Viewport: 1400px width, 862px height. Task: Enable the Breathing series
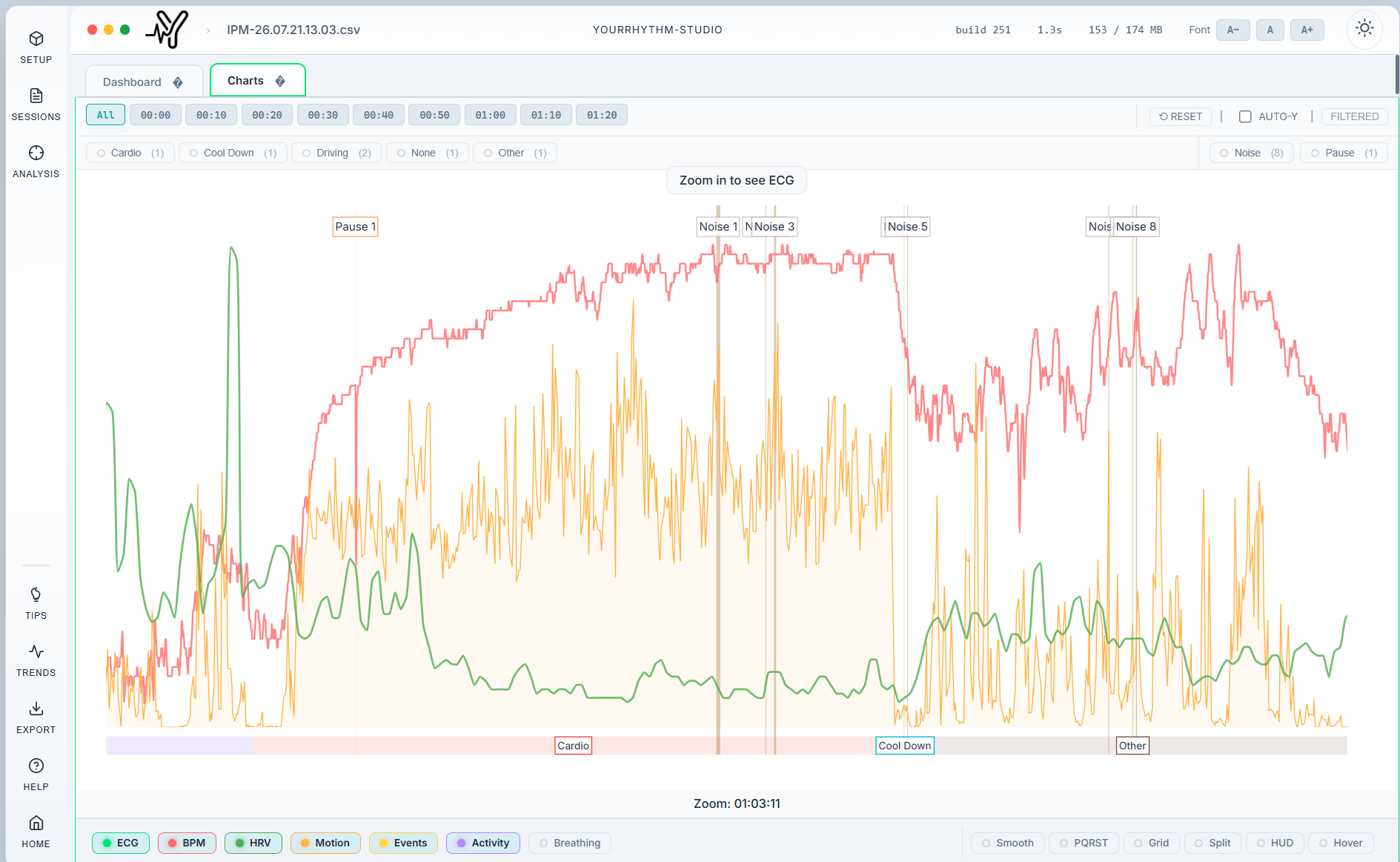pos(570,843)
